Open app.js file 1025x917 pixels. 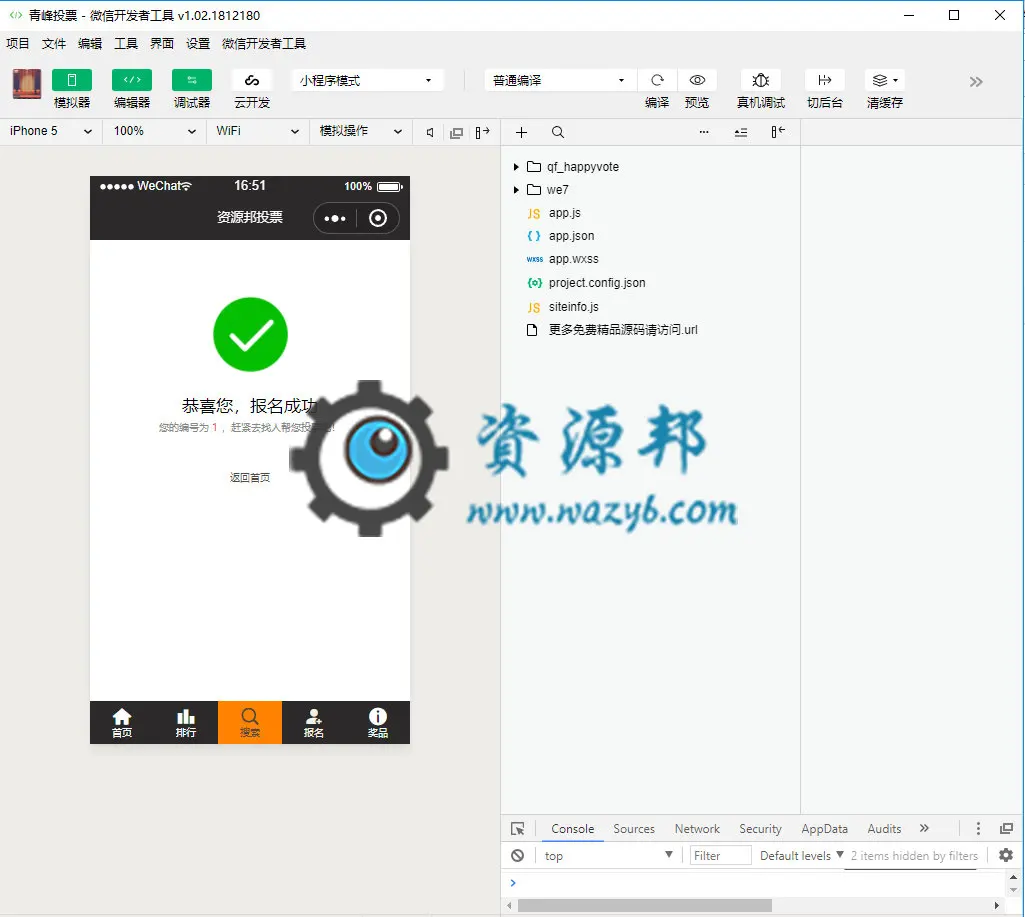pyautogui.click(x=564, y=213)
